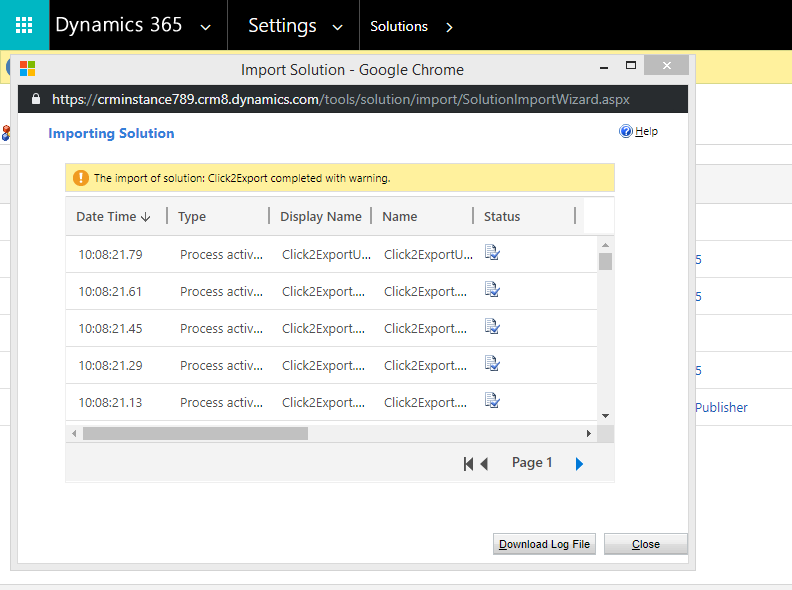Viewport: 792px width, 590px height.
Task: Click the horizontal scrollbar right arrow
Action: click(588, 433)
